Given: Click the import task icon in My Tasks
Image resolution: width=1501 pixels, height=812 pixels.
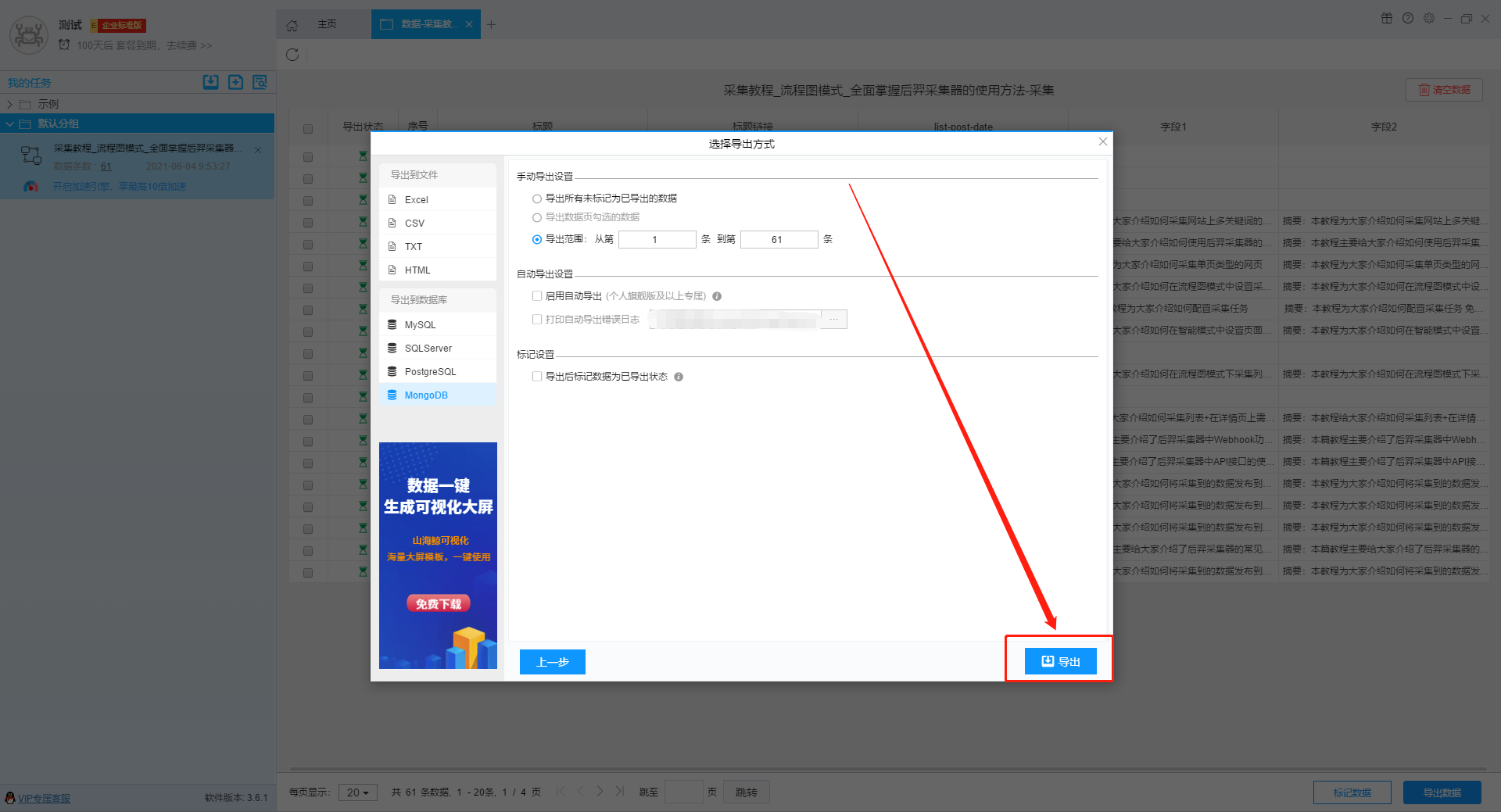Looking at the screenshot, I should coord(211,82).
